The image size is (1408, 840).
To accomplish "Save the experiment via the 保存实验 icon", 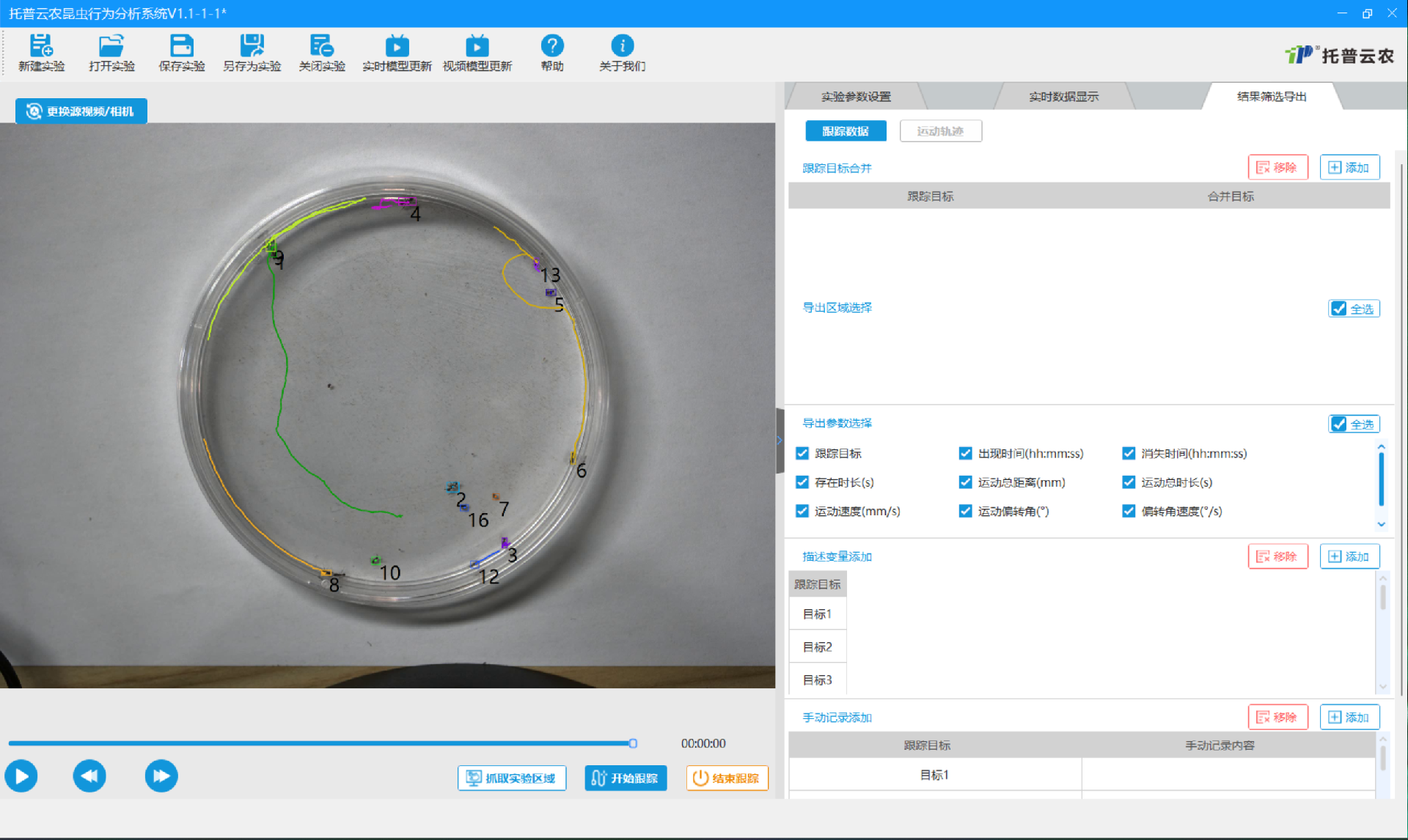I will click(181, 46).
